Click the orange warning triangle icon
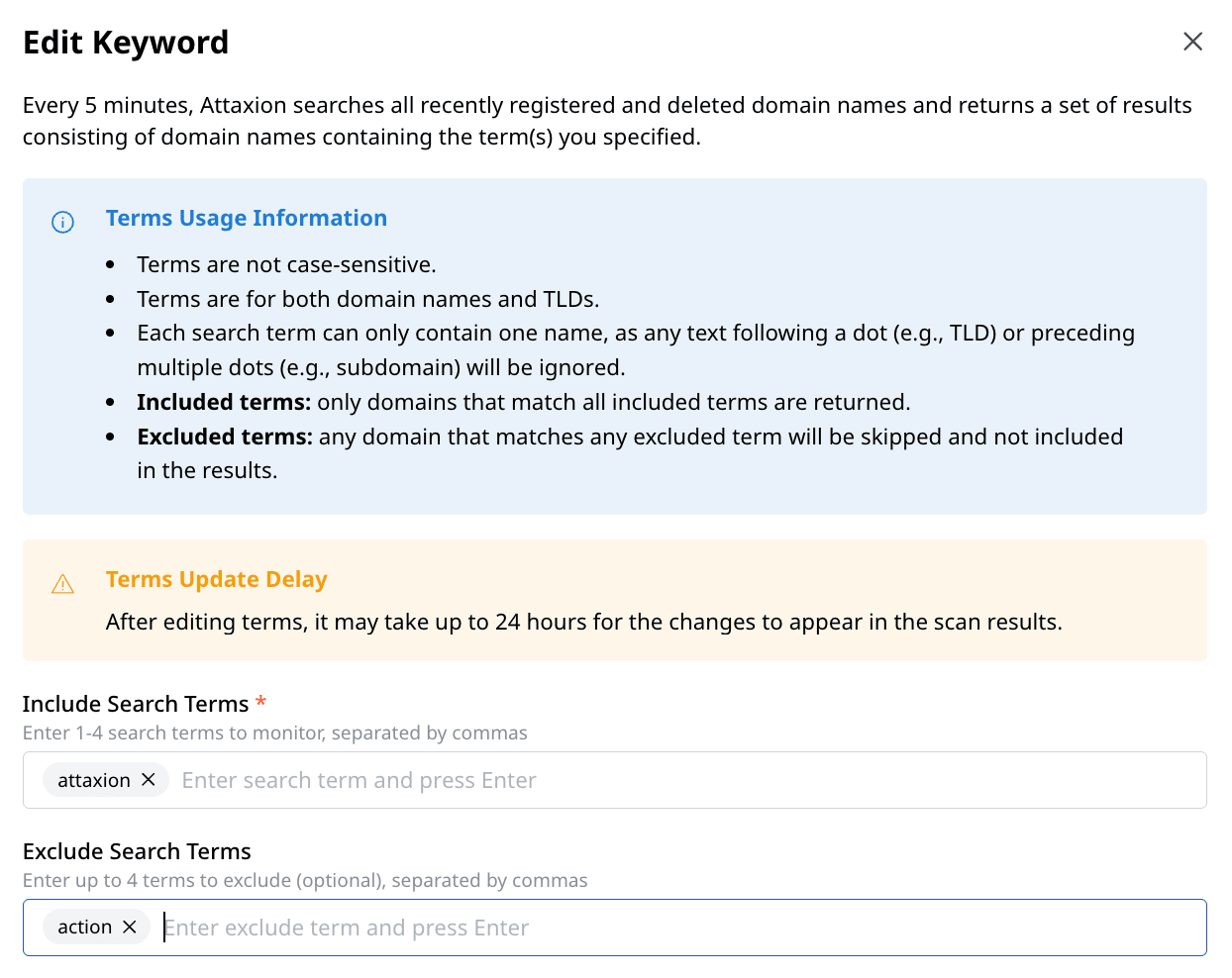The image size is (1232, 978). pos(62,584)
